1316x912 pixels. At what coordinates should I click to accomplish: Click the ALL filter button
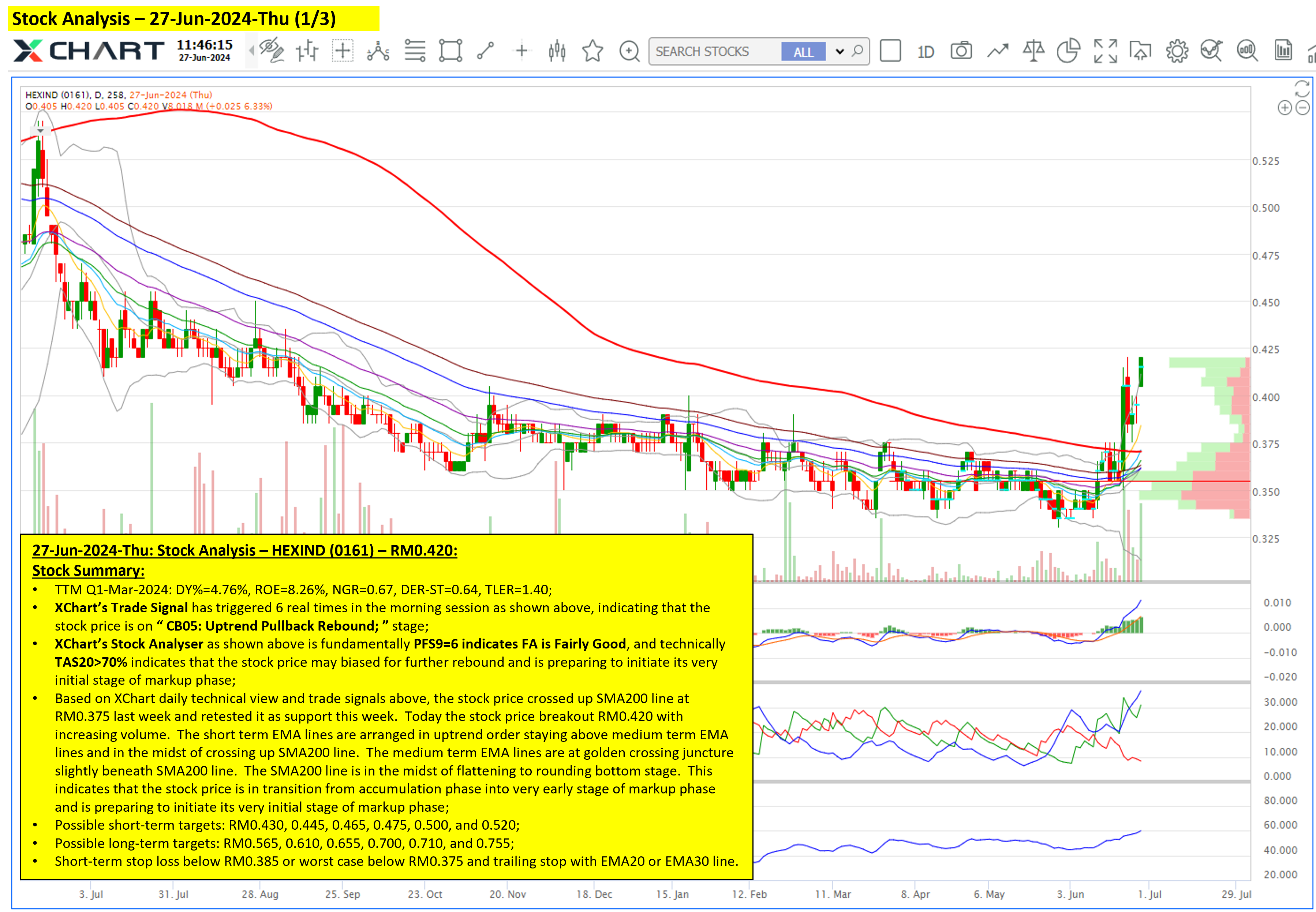click(x=803, y=52)
